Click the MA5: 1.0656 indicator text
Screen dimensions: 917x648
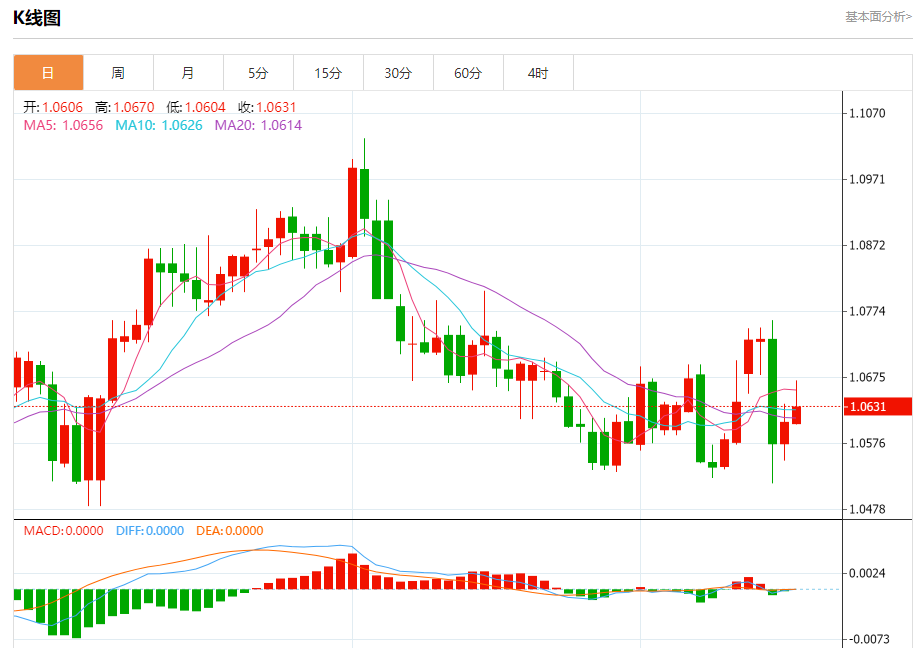tap(63, 125)
